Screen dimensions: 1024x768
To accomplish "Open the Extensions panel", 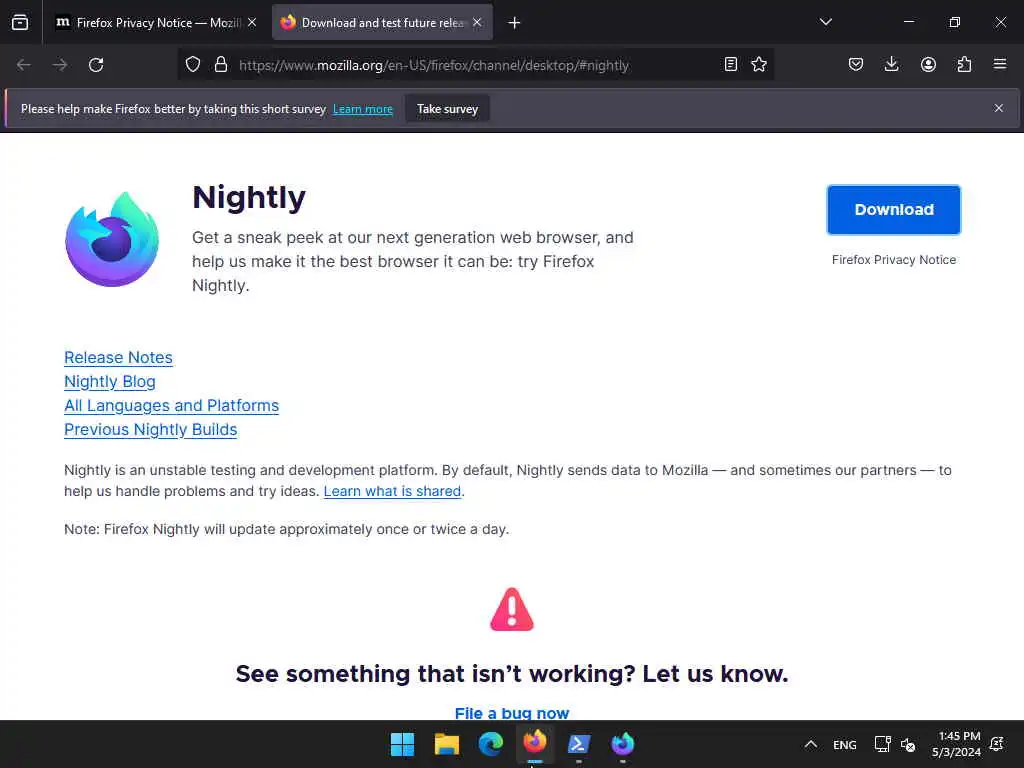I will [964, 64].
